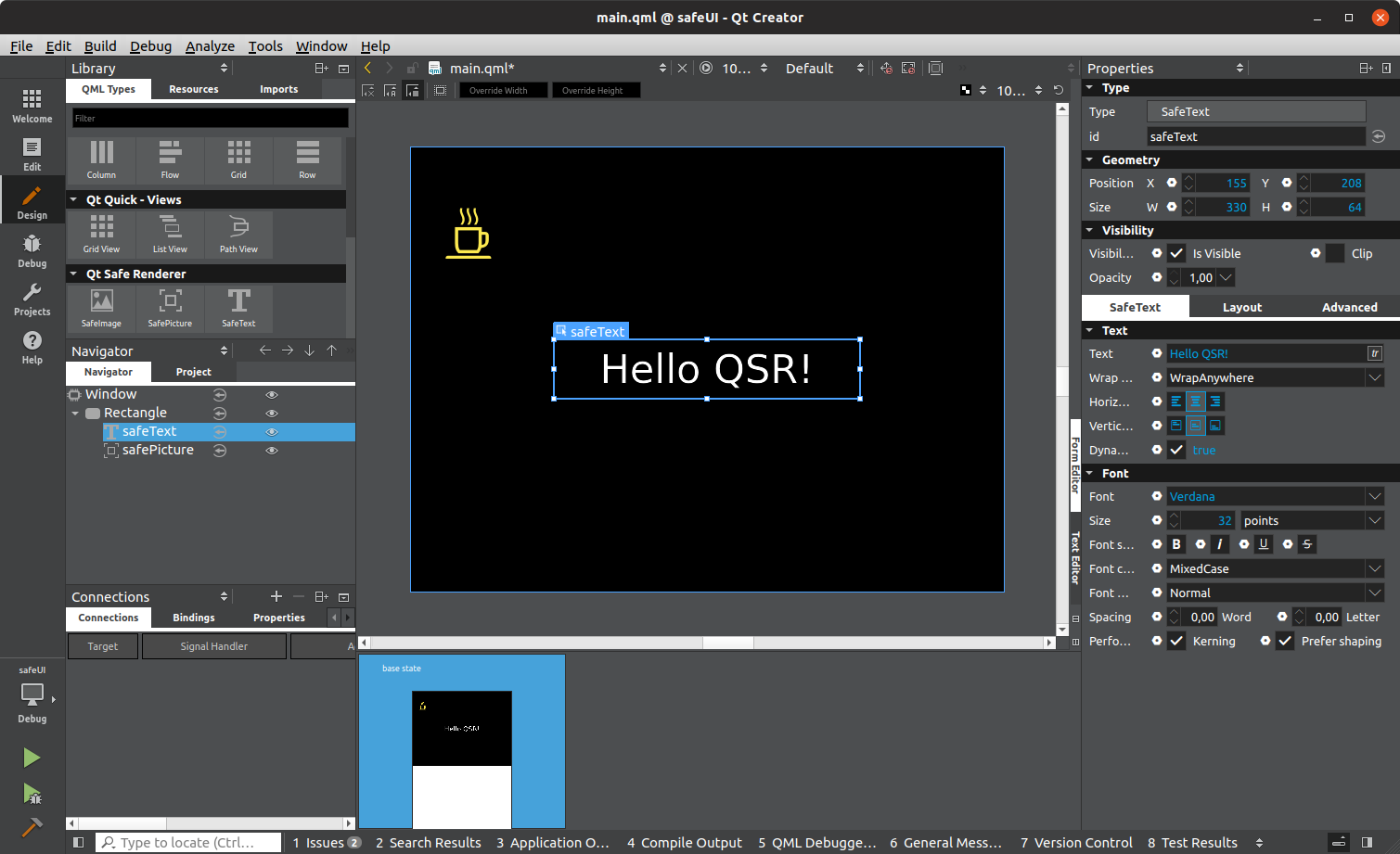Collapse the Qt Safe Renderer section
Image resolution: width=1400 pixels, height=854 pixels.
(73, 274)
